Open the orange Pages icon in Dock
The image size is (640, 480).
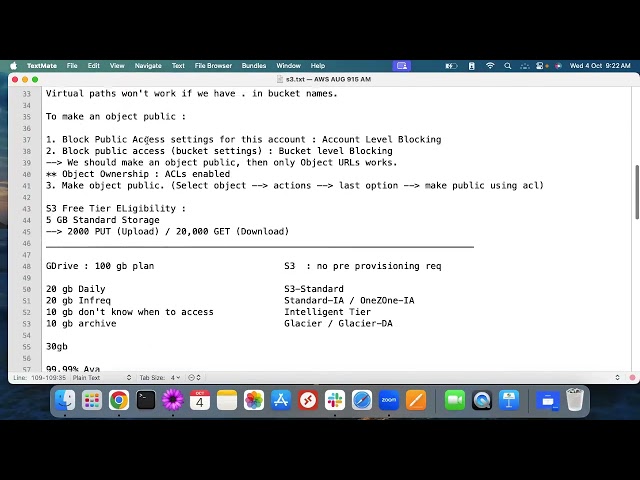click(x=416, y=400)
